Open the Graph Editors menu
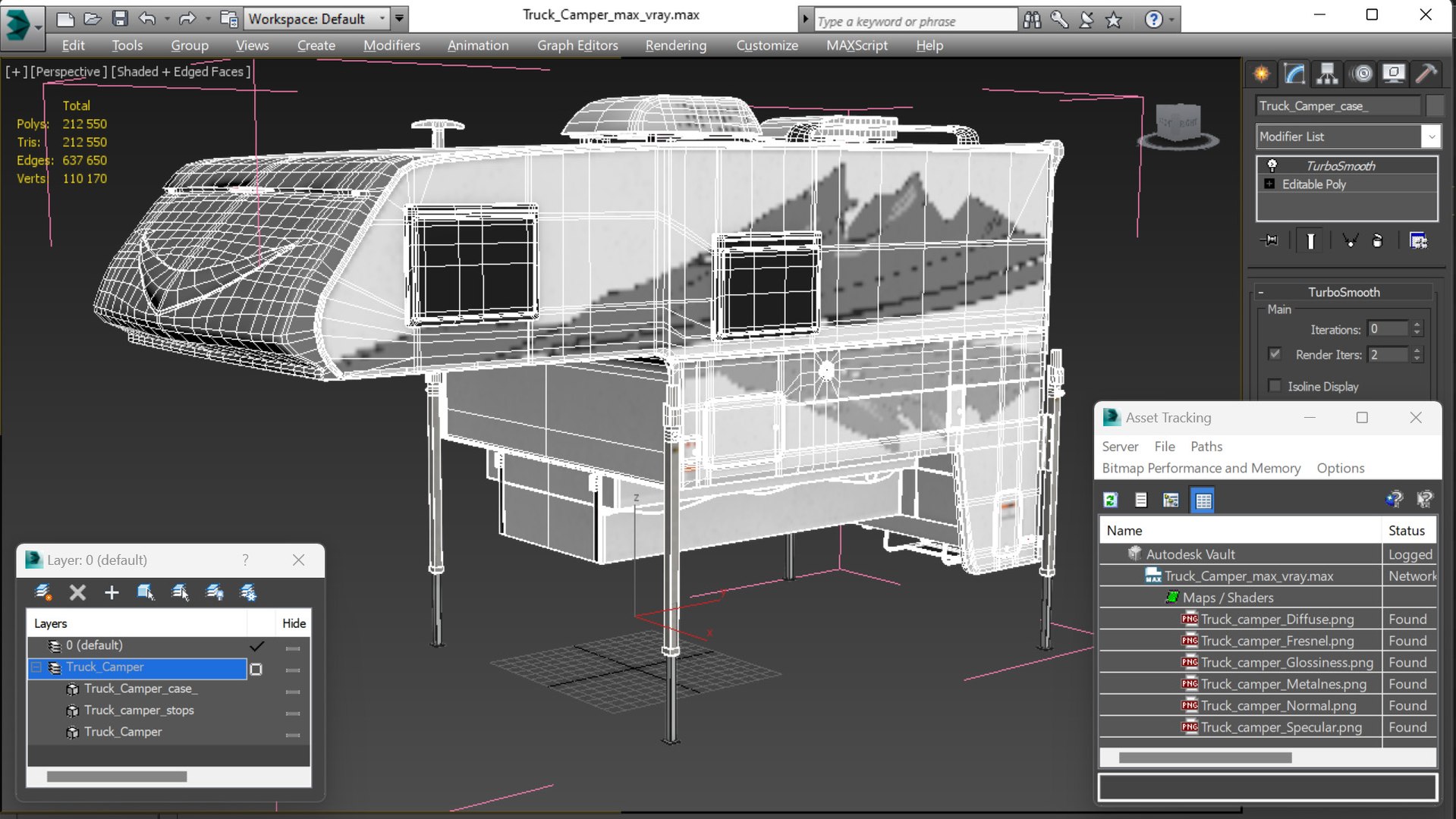Image resolution: width=1456 pixels, height=819 pixels. 577,45
